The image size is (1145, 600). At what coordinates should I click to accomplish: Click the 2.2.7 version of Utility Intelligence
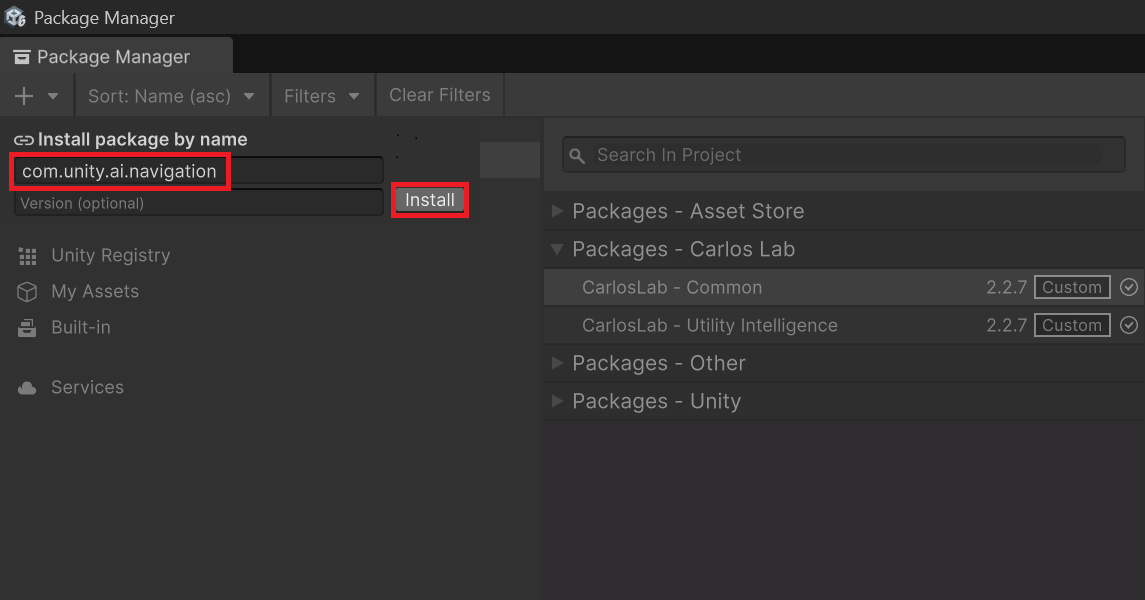pyautogui.click(x=1007, y=325)
